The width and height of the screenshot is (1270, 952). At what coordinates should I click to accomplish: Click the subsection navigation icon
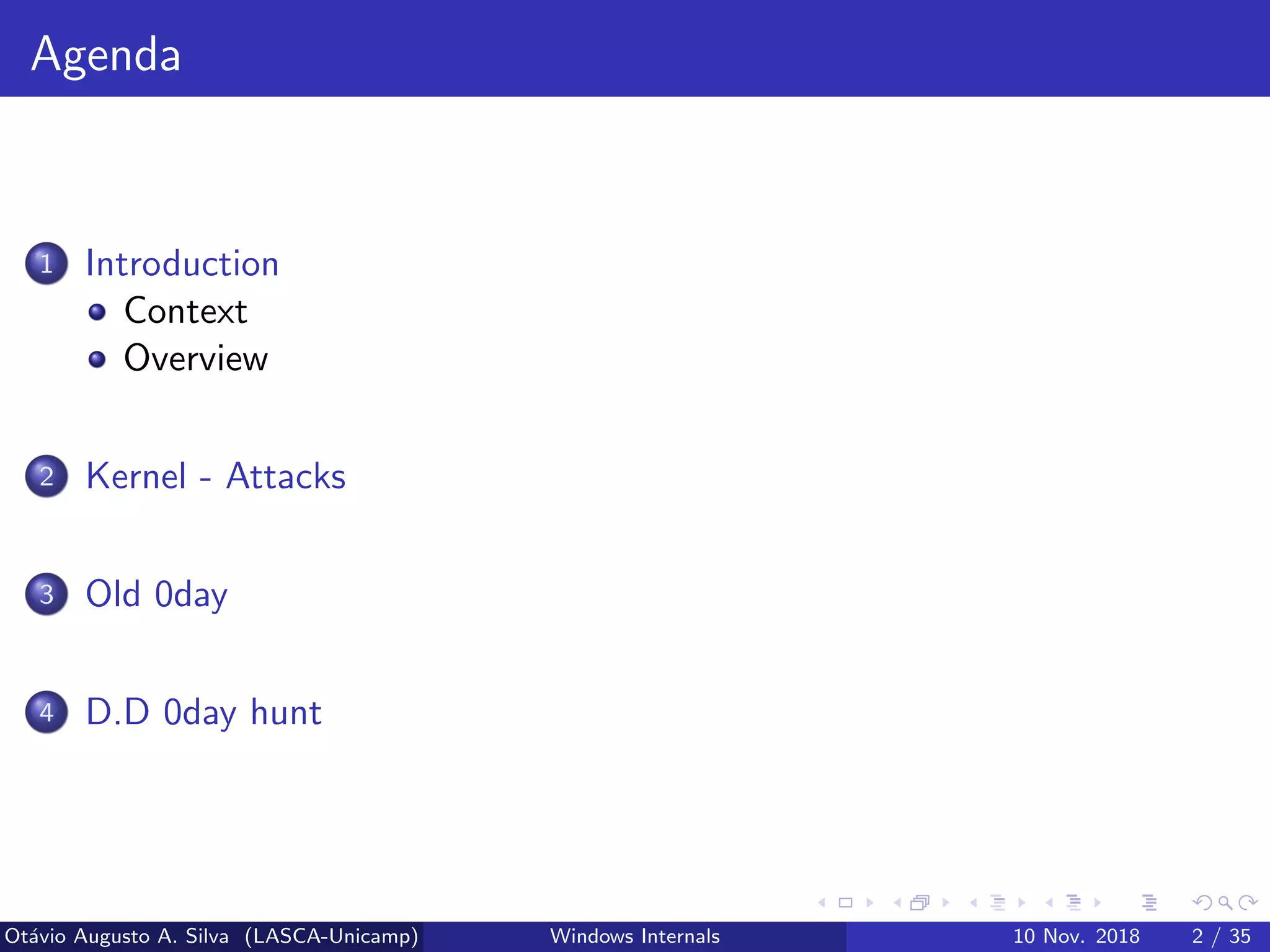click(x=997, y=902)
